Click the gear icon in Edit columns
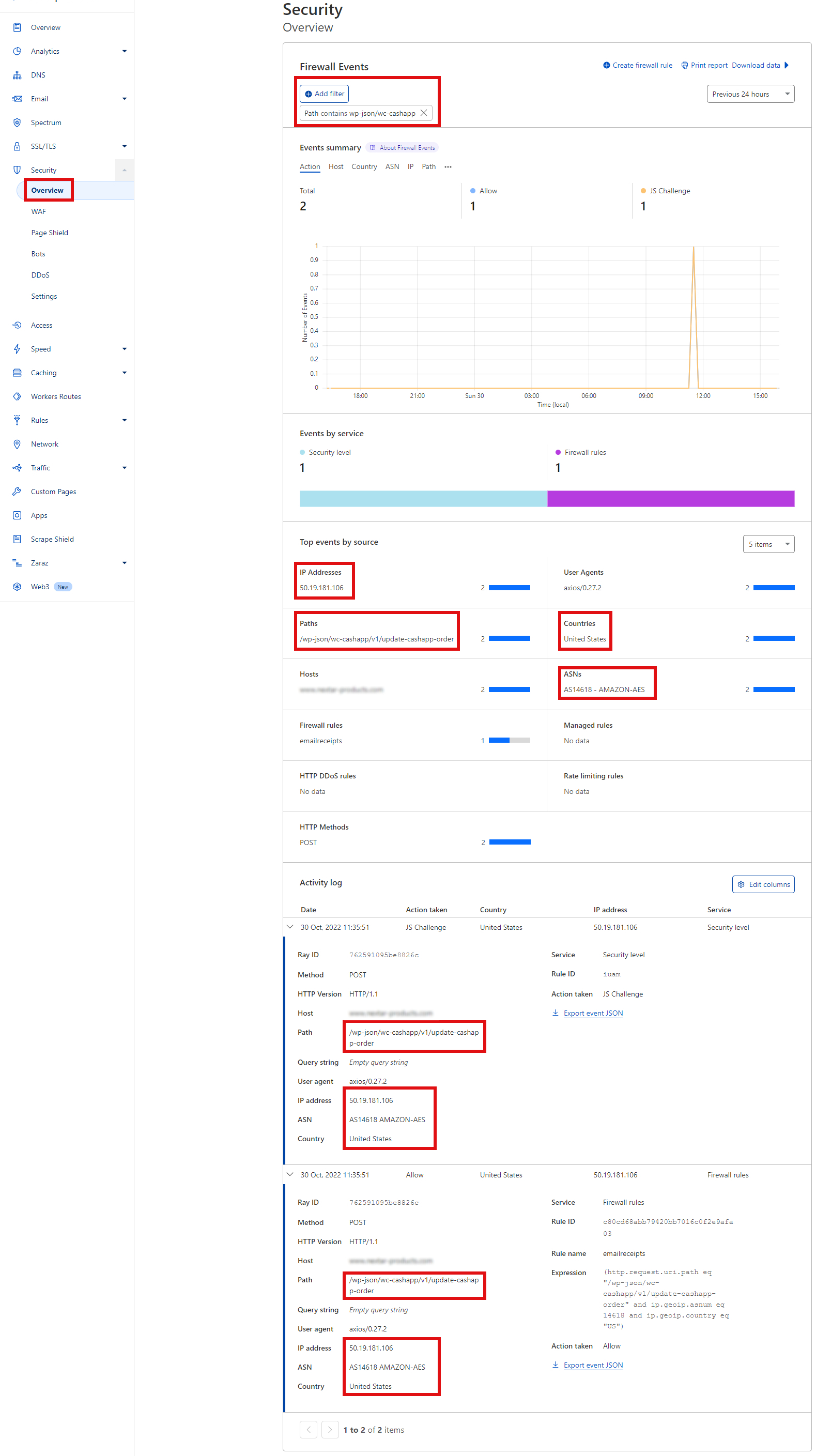Viewport: 816px width, 1456px height. click(x=741, y=884)
